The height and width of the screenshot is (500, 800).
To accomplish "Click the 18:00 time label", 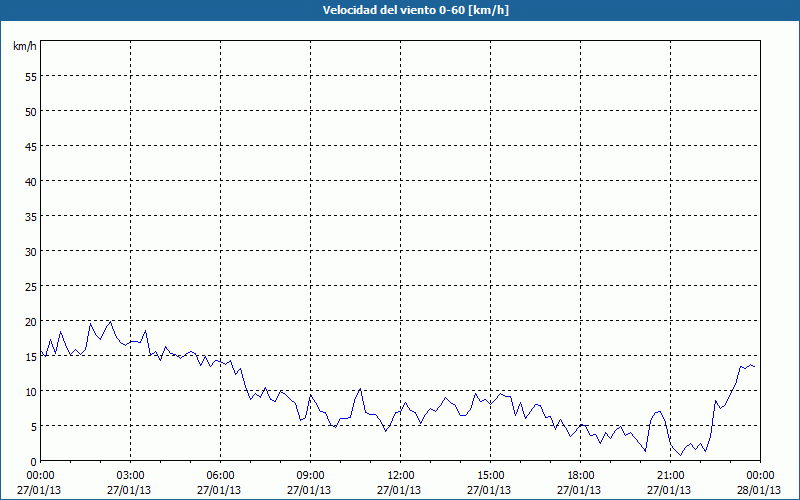I will coord(581,476).
